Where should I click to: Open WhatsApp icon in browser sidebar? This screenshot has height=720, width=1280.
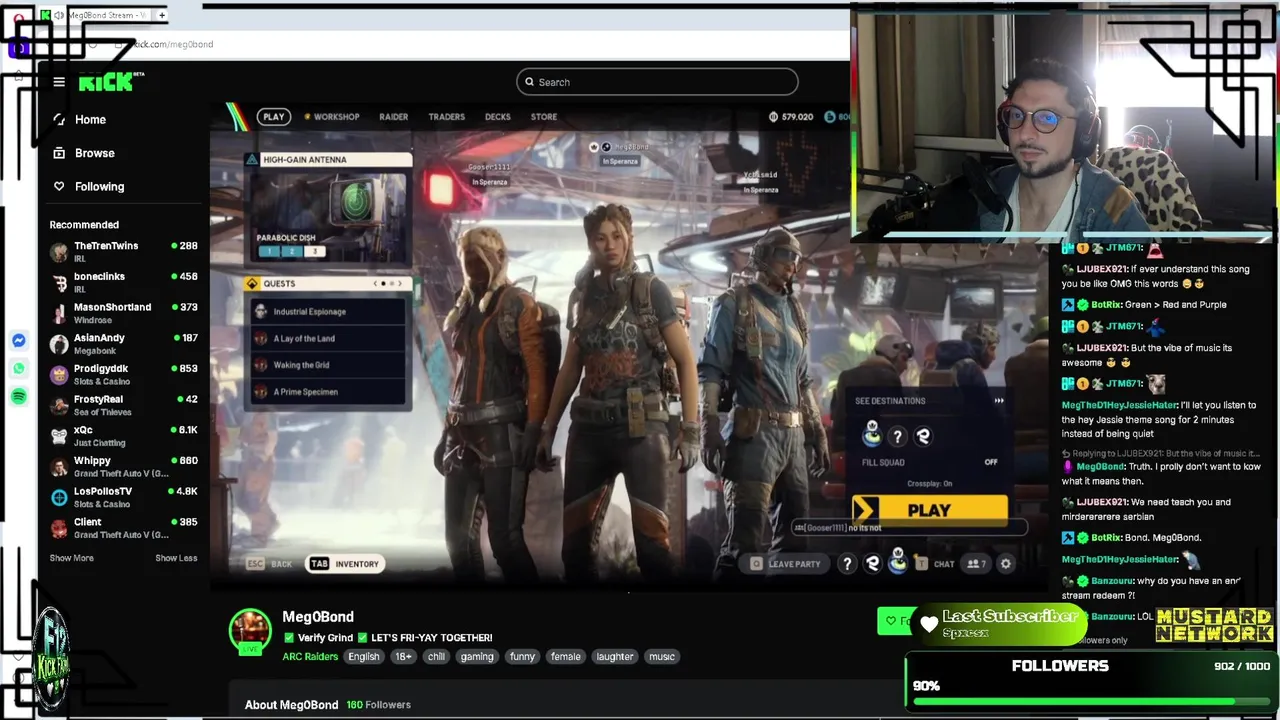19,369
